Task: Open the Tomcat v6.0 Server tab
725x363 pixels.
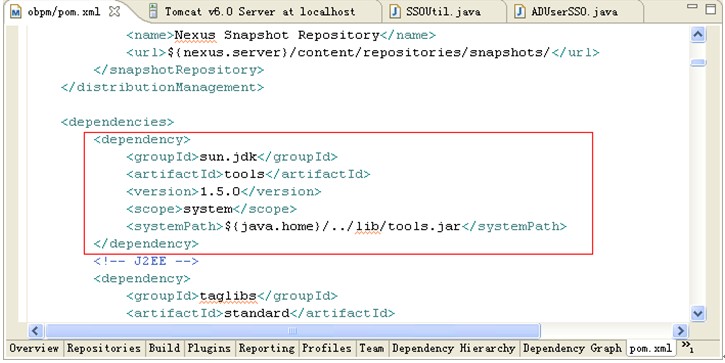Action: [260, 12]
